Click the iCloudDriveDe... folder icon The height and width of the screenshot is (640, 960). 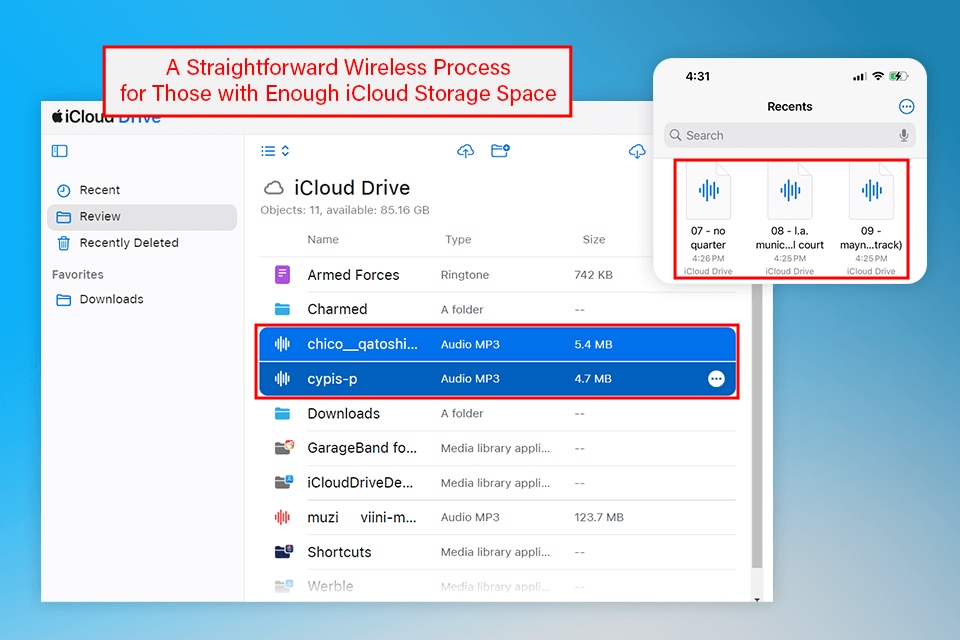coord(284,482)
